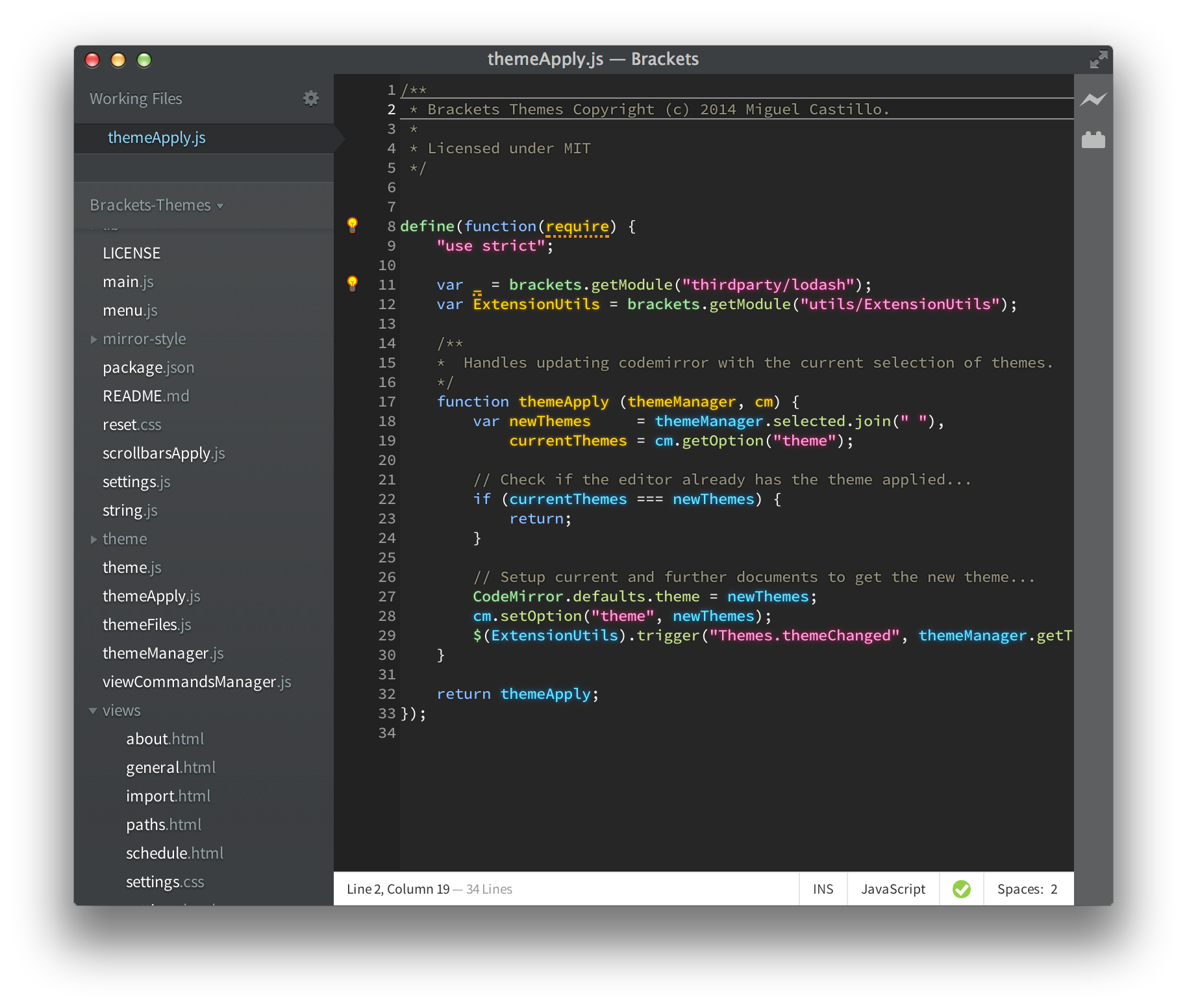Toggle the Spaces indentation type label

tap(1019, 889)
